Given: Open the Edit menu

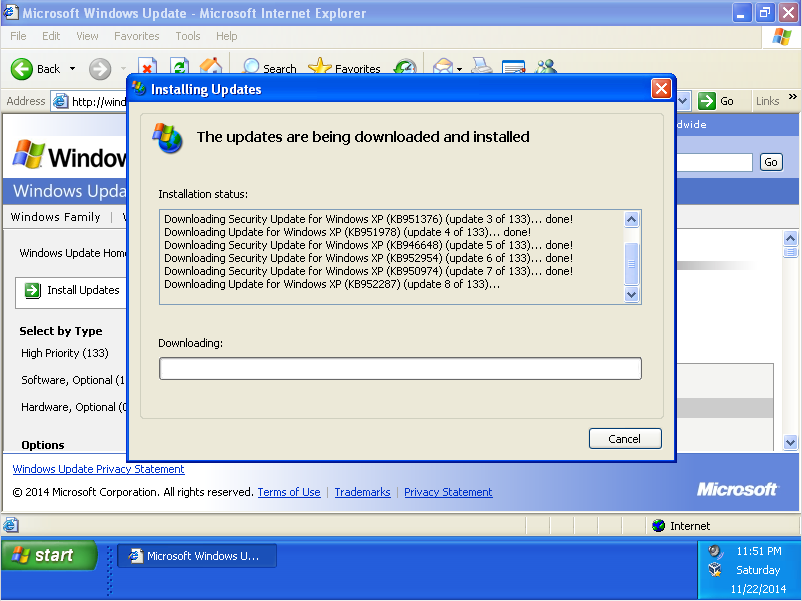Looking at the screenshot, I should [x=51, y=36].
